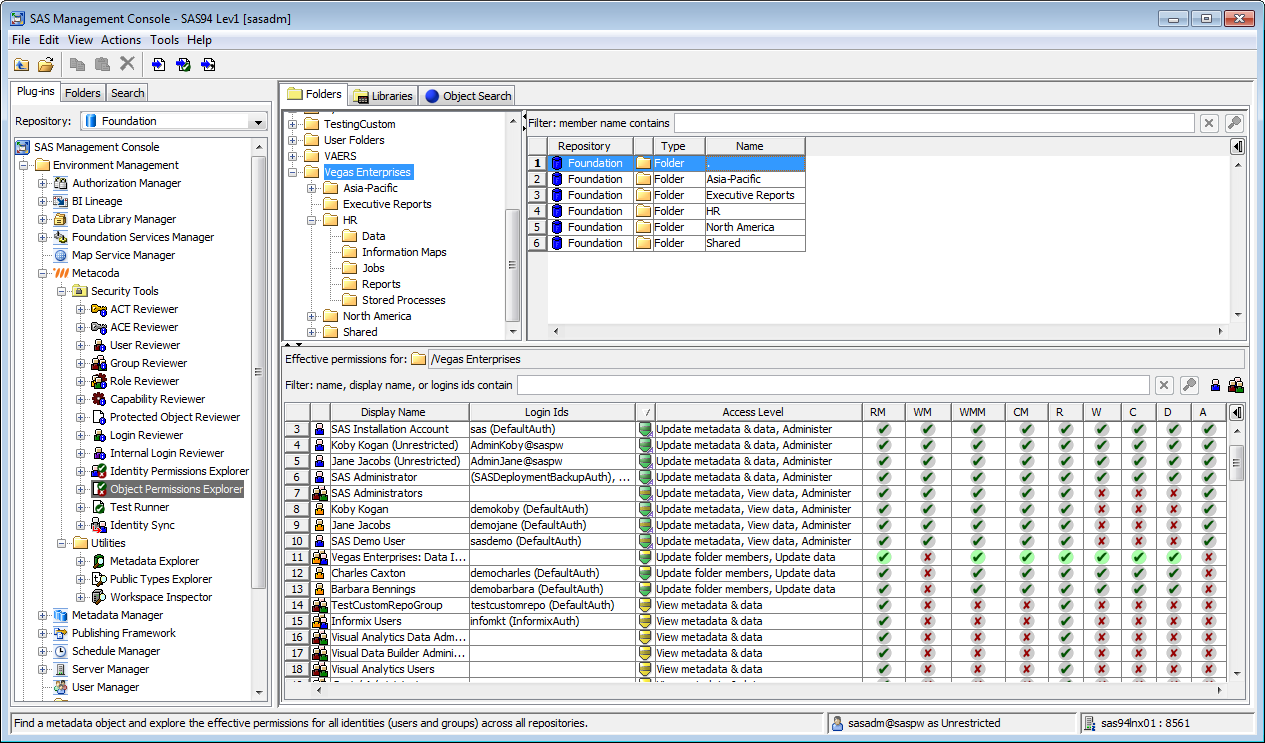This screenshot has height=743, width=1265.
Task: Click the ACT Reviewer plug-in icon
Action: point(99,309)
